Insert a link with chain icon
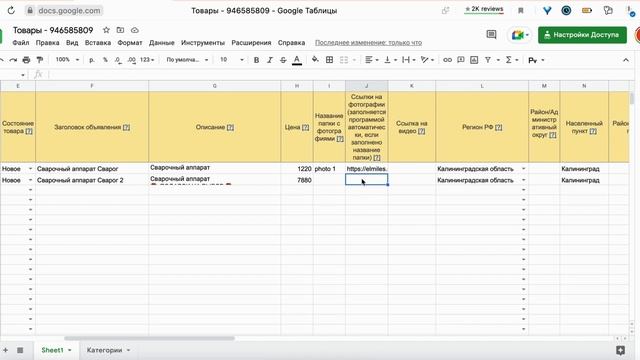This screenshot has width=640, height=360. [x=447, y=60]
